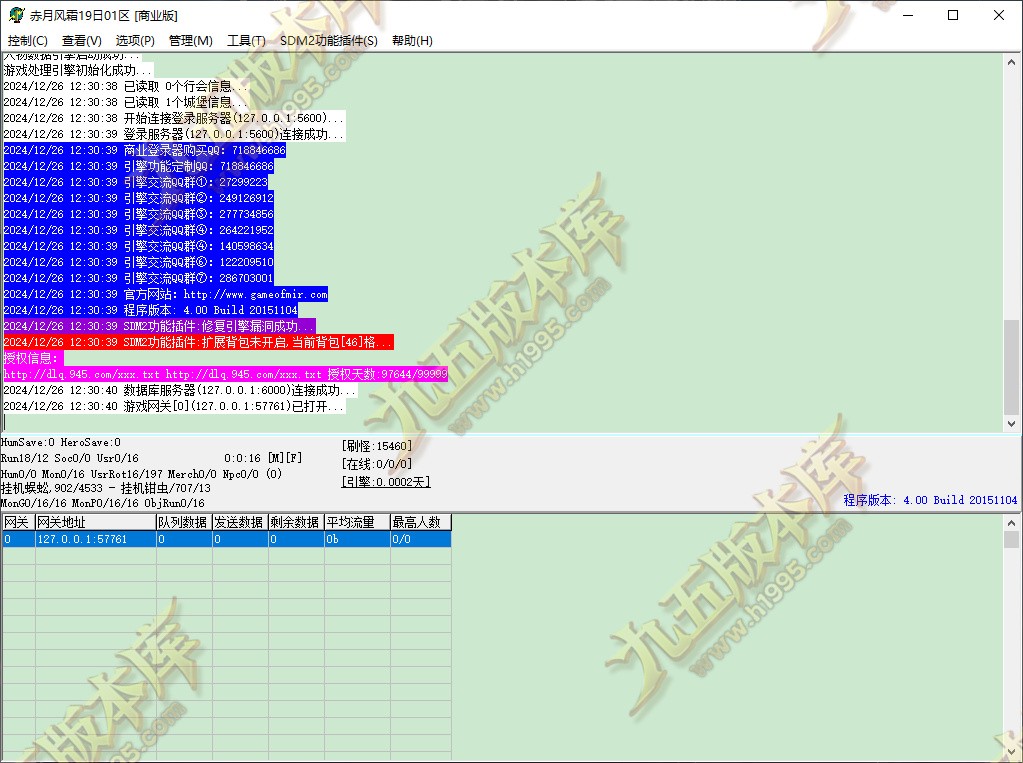
Task: Click the 修复引擎漏洞成功 purple log line
Action: point(159,326)
